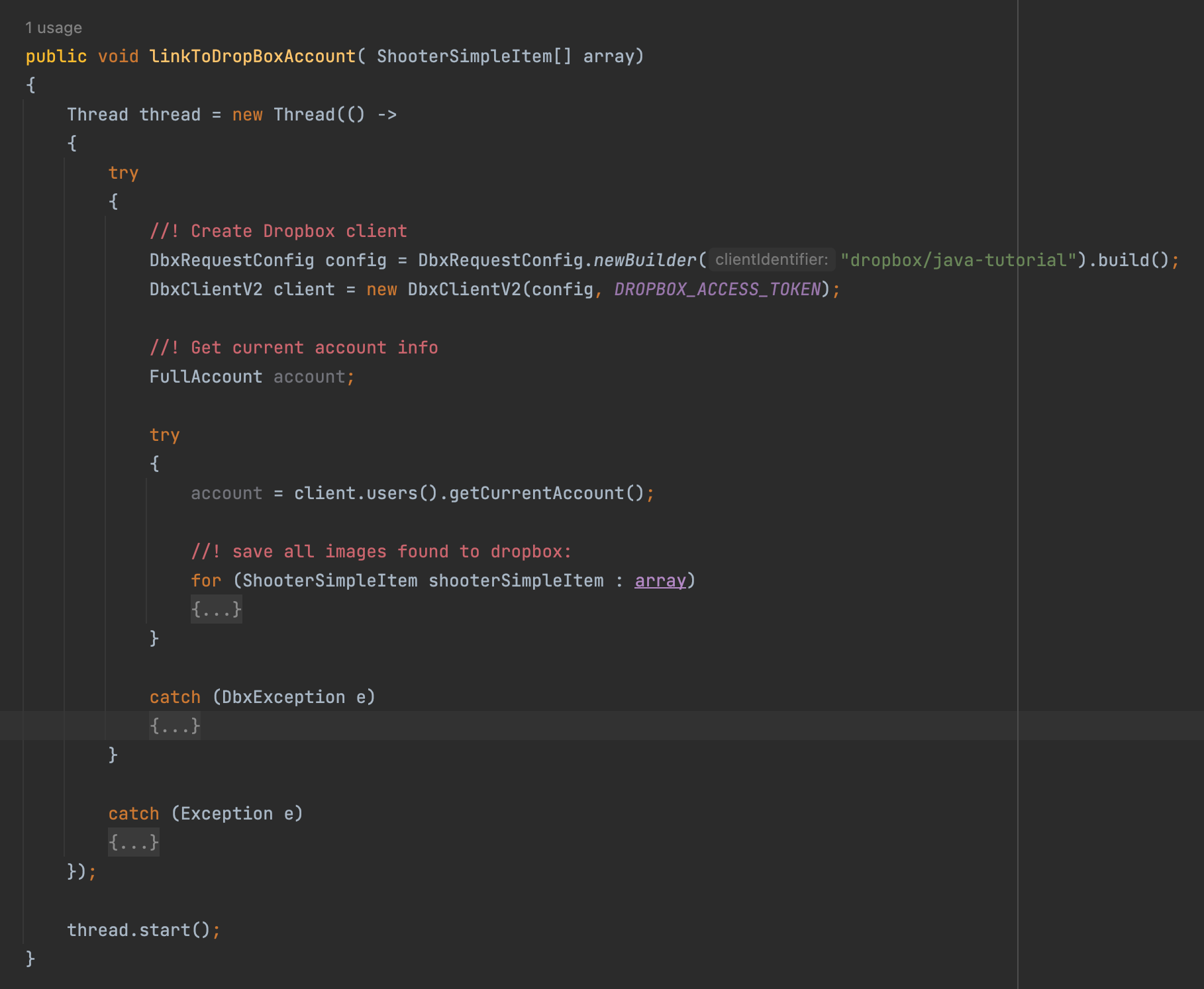Expand the collapsed DbxException catch block

point(174,726)
